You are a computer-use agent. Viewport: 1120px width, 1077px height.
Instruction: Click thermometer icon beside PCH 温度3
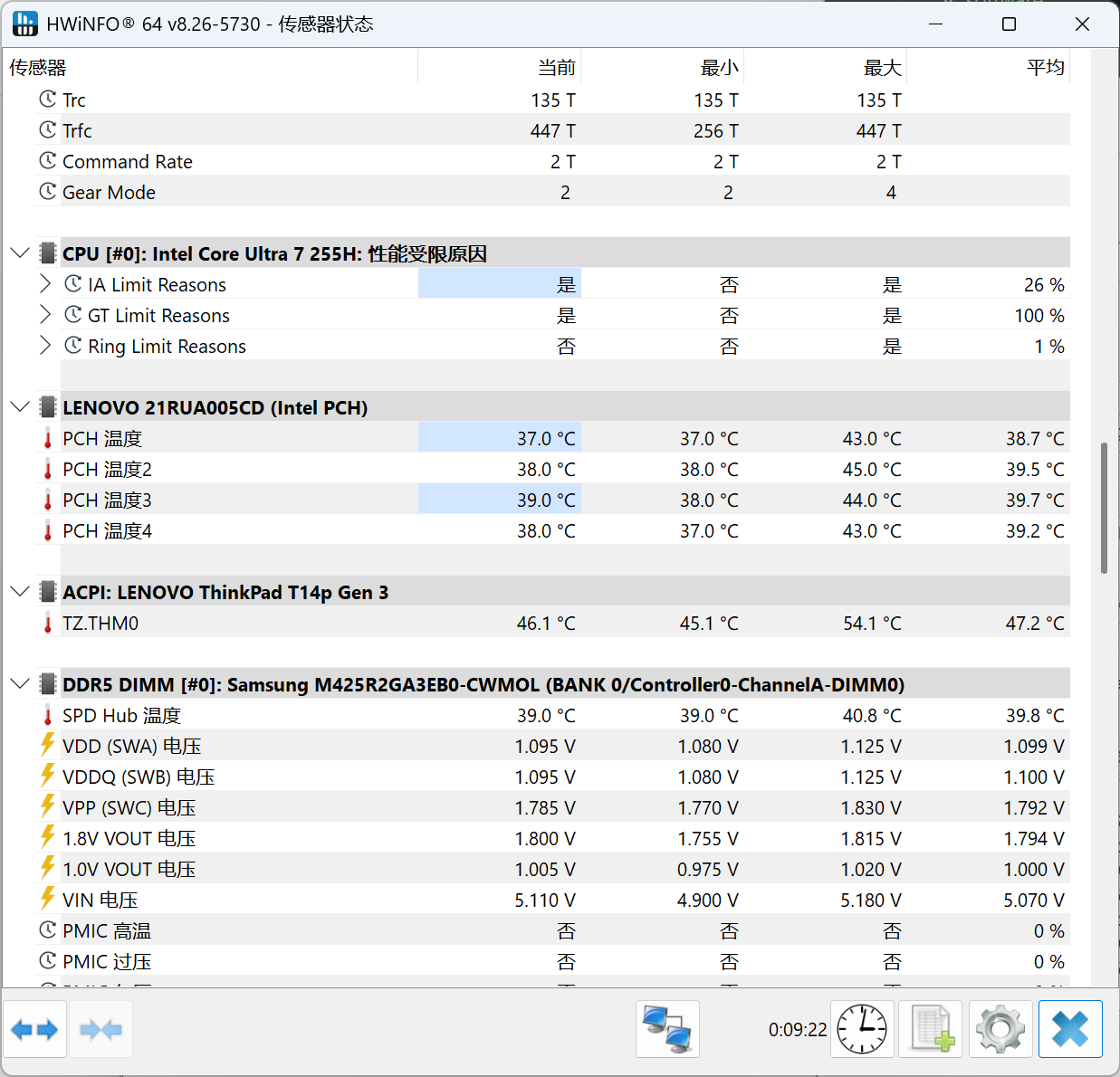(48, 500)
